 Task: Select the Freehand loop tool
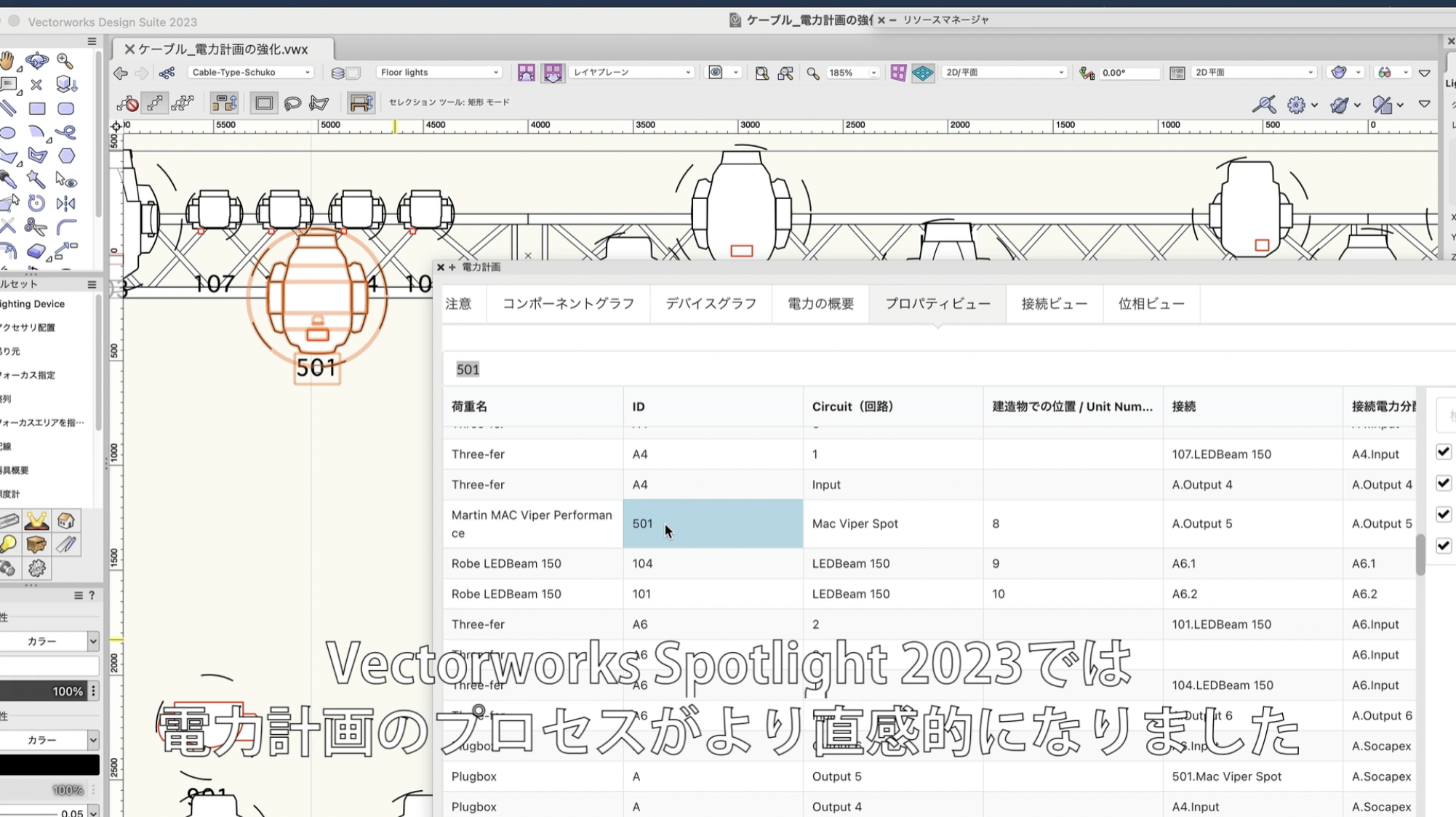click(x=66, y=133)
